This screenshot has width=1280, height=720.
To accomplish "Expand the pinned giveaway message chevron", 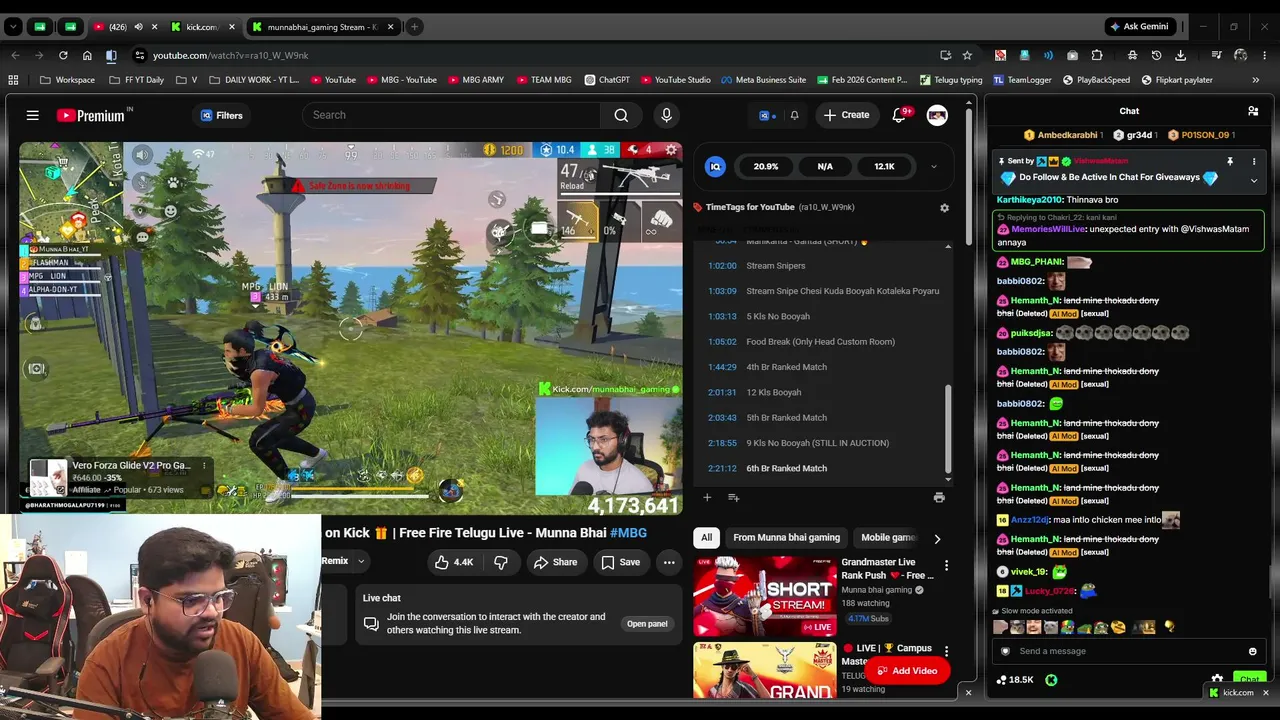I will click(1253, 180).
